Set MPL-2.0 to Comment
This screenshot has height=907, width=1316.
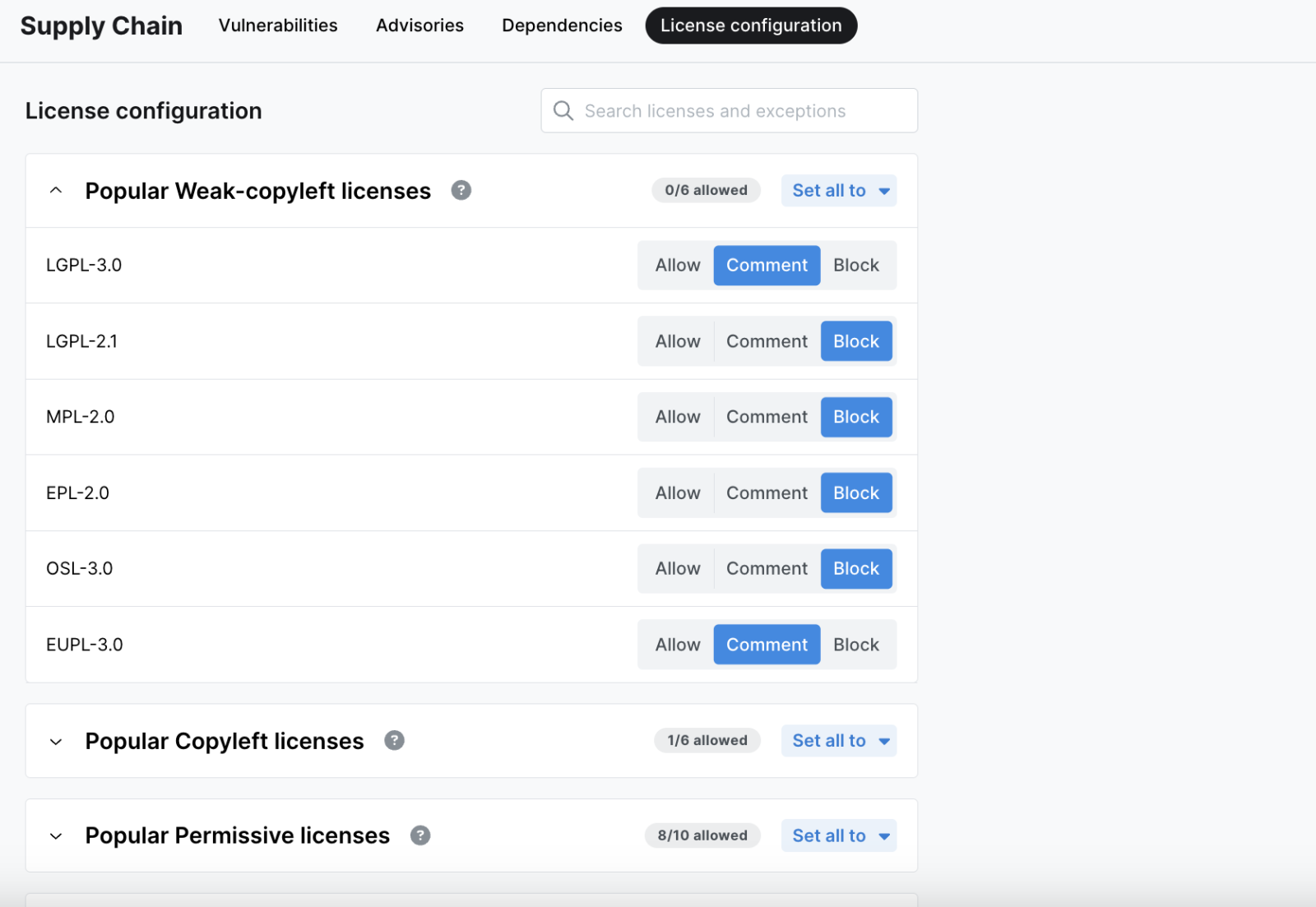coord(766,417)
